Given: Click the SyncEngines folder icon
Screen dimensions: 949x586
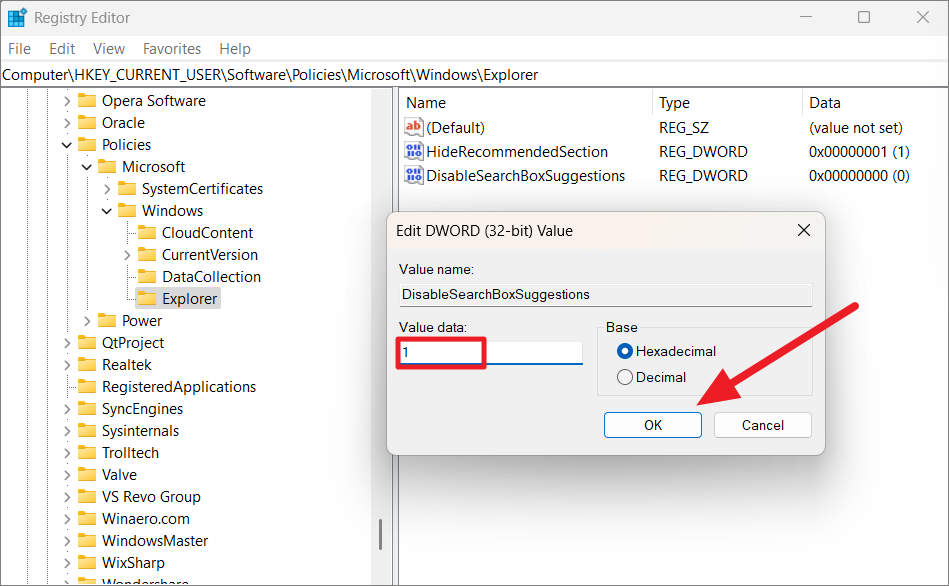Looking at the screenshot, I should coord(87,409).
